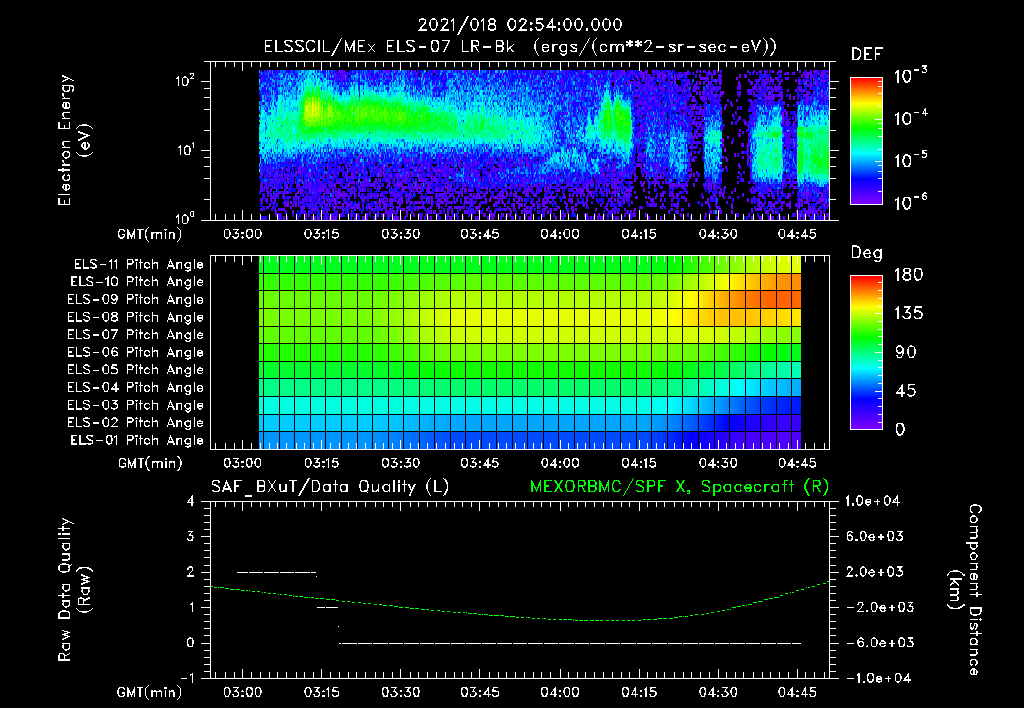Click the DEF color scale label

point(867,55)
